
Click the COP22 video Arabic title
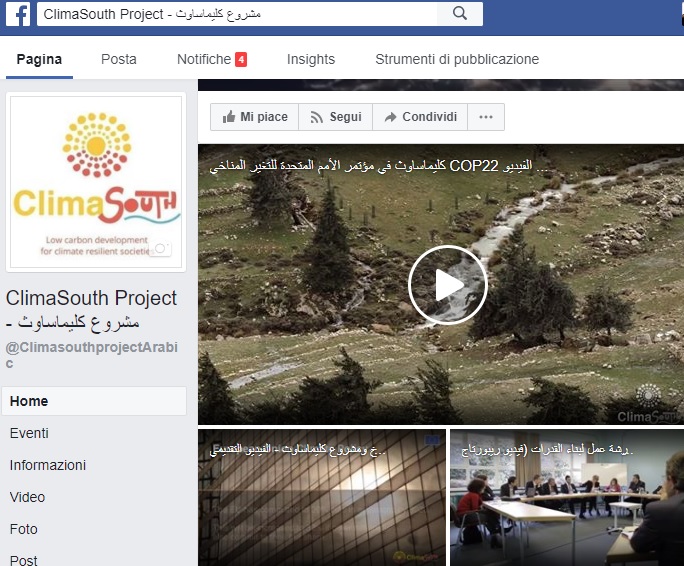[x=379, y=166]
